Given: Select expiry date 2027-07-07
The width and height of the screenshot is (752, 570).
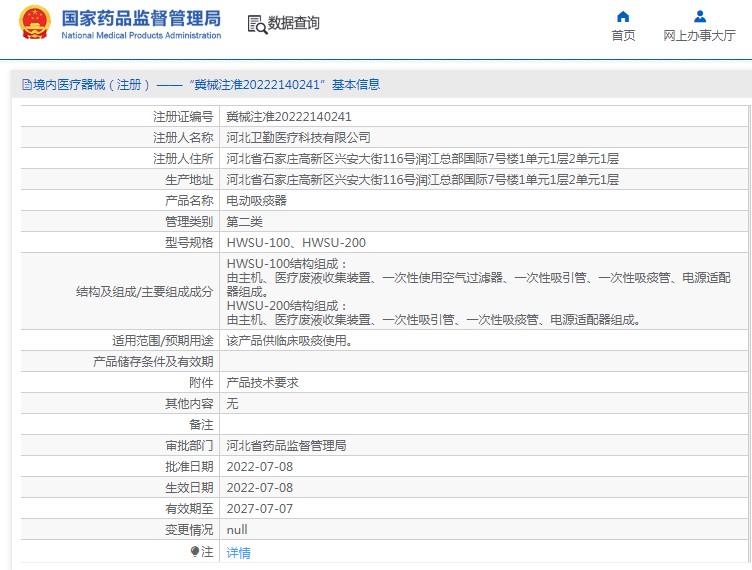Looking at the screenshot, I should pyautogui.click(x=259, y=509).
